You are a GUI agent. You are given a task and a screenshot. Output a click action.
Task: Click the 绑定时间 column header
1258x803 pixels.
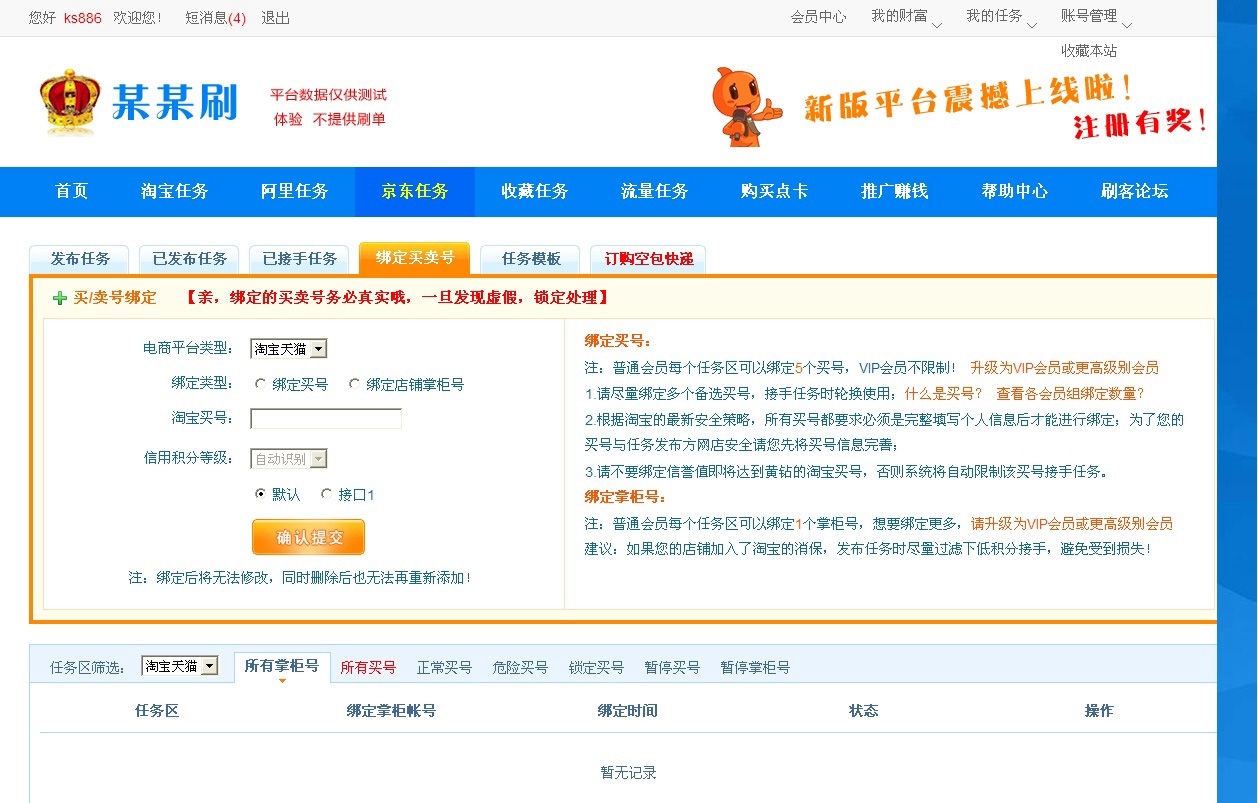pyautogui.click(x=628, y=711)
